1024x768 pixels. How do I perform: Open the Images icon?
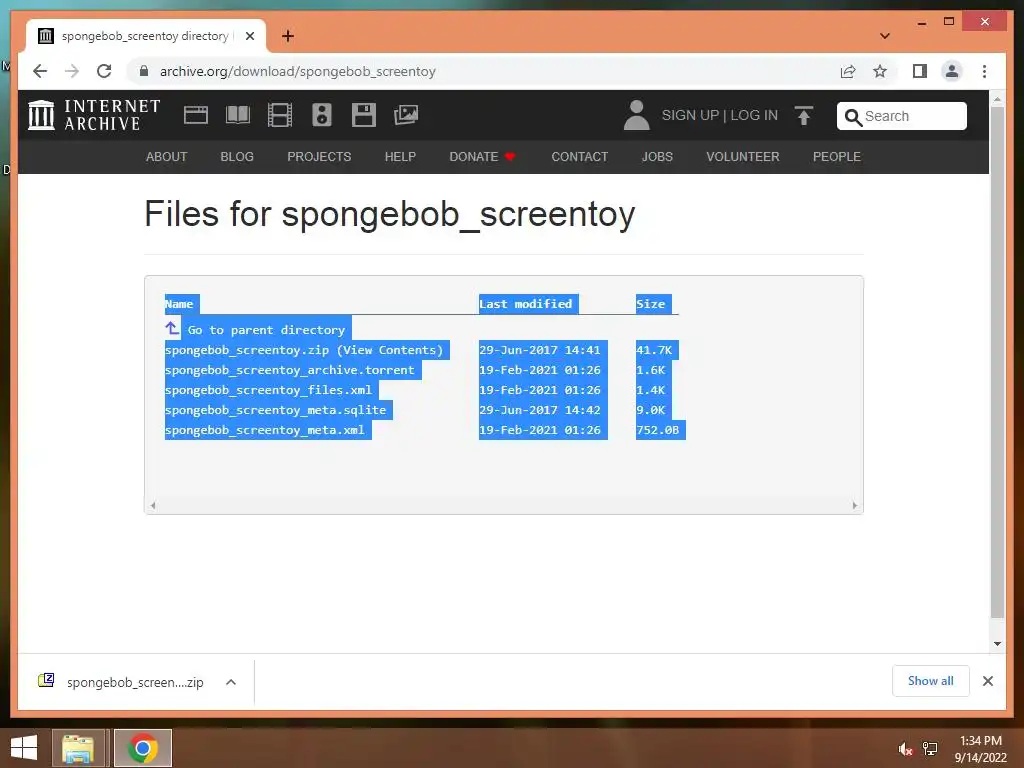pyautogui.click(x=406, y=115)
